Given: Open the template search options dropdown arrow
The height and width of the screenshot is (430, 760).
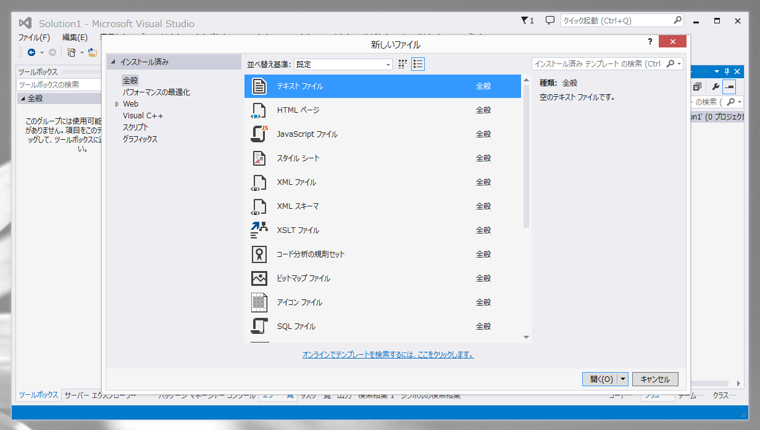Looking at the screenshot, I should click(680, 64).
